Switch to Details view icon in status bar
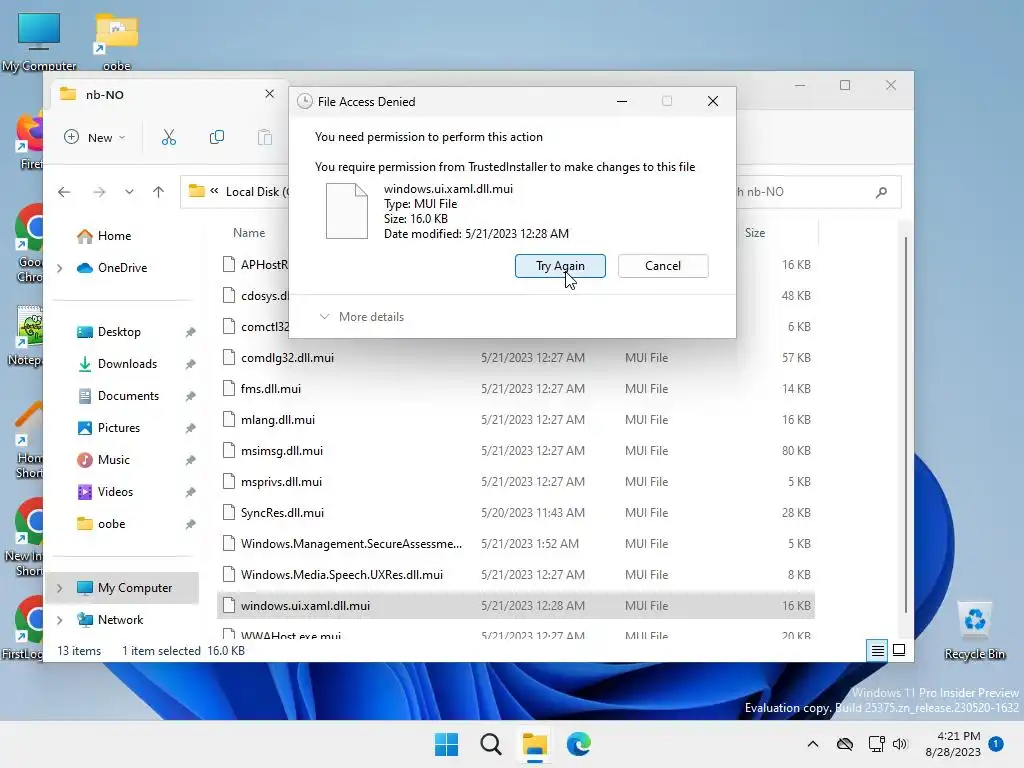The image size is (1024, 768). click(x=877, y=650)
